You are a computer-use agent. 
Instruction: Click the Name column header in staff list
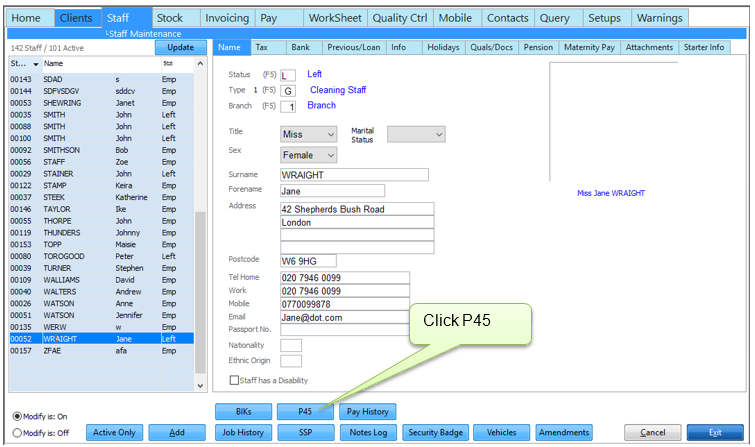pos(100,63)
